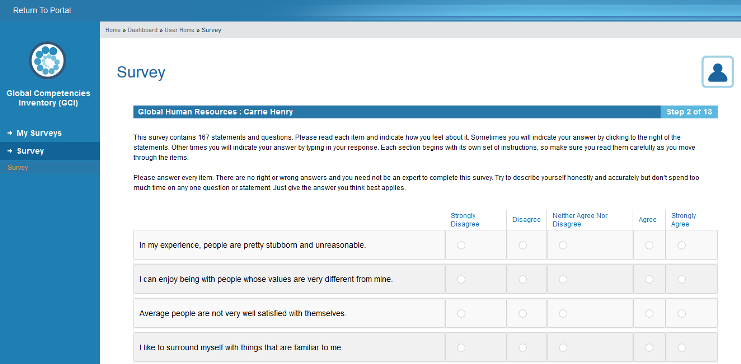This screenshot has width=741, height=364.
Task: Open Dashboard breadcrumb link
Action: pos(142,30)
